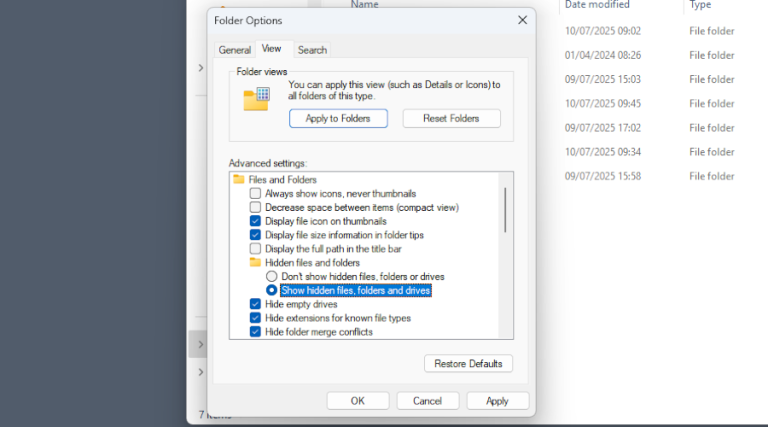Uncheck Display file size information in folder tips
The height and width of the screenshot is (427, 768).
(x=255, y=235)
